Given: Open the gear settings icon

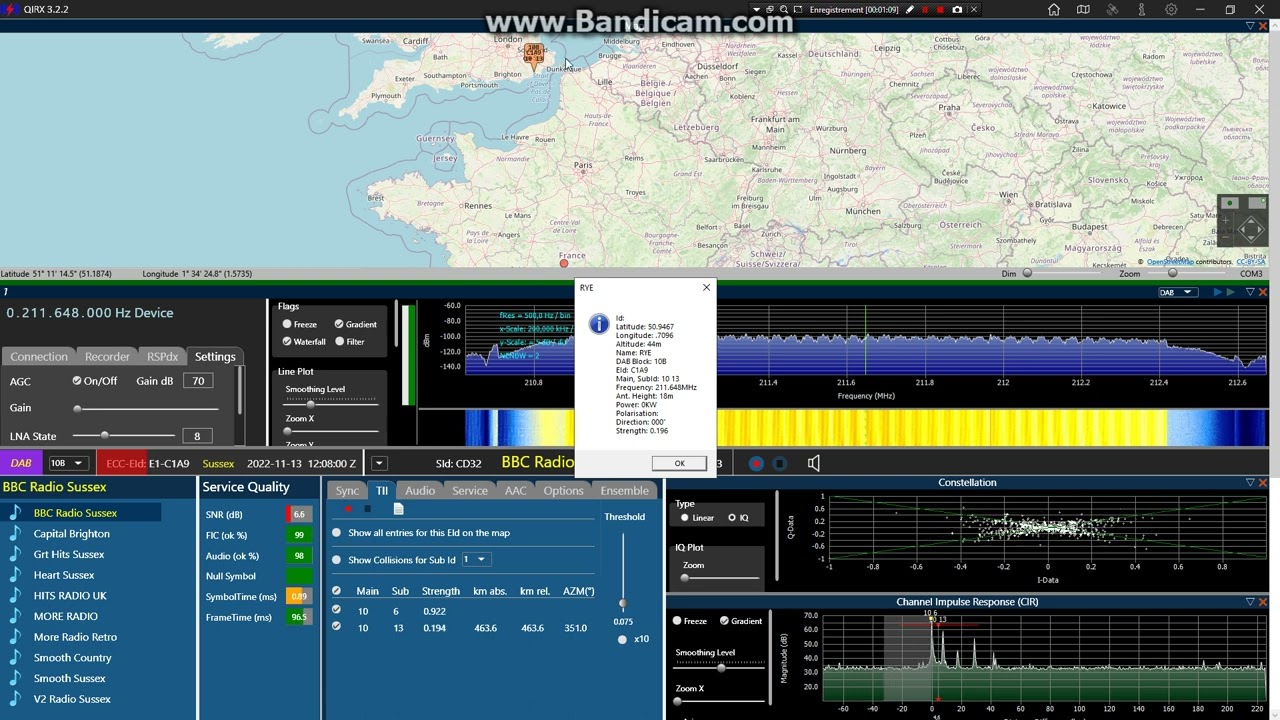Looking at the screenshot, I should (1171, 10).
